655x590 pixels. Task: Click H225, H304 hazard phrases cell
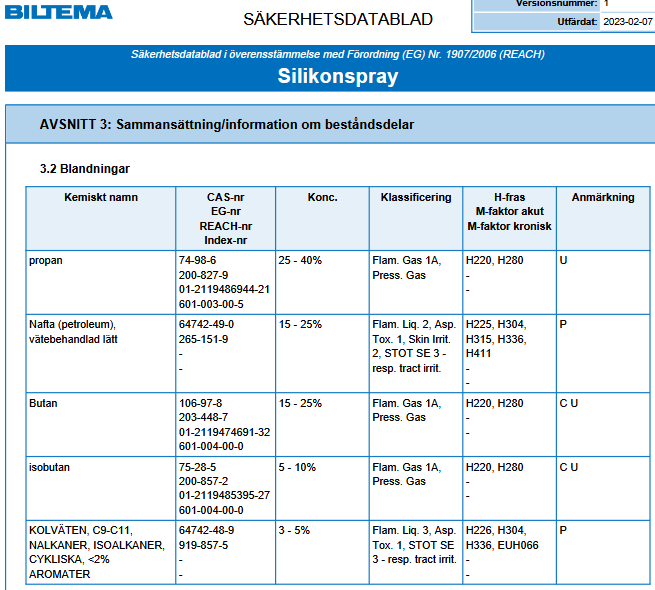[509, 353]
